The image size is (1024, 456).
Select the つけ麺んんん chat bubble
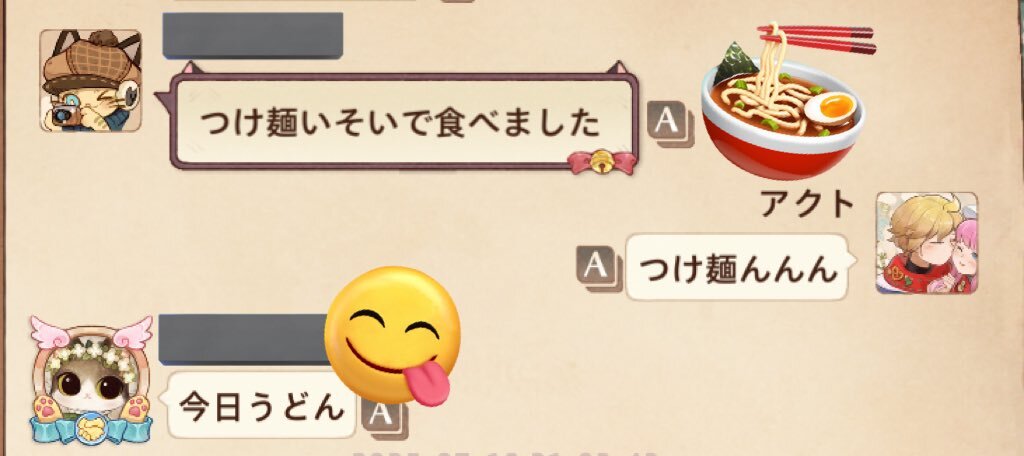[x=738, y=267]
